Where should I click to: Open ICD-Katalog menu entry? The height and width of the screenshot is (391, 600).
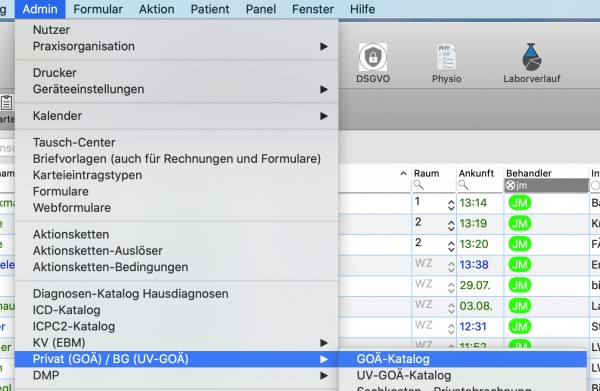(x=176, y=310)
